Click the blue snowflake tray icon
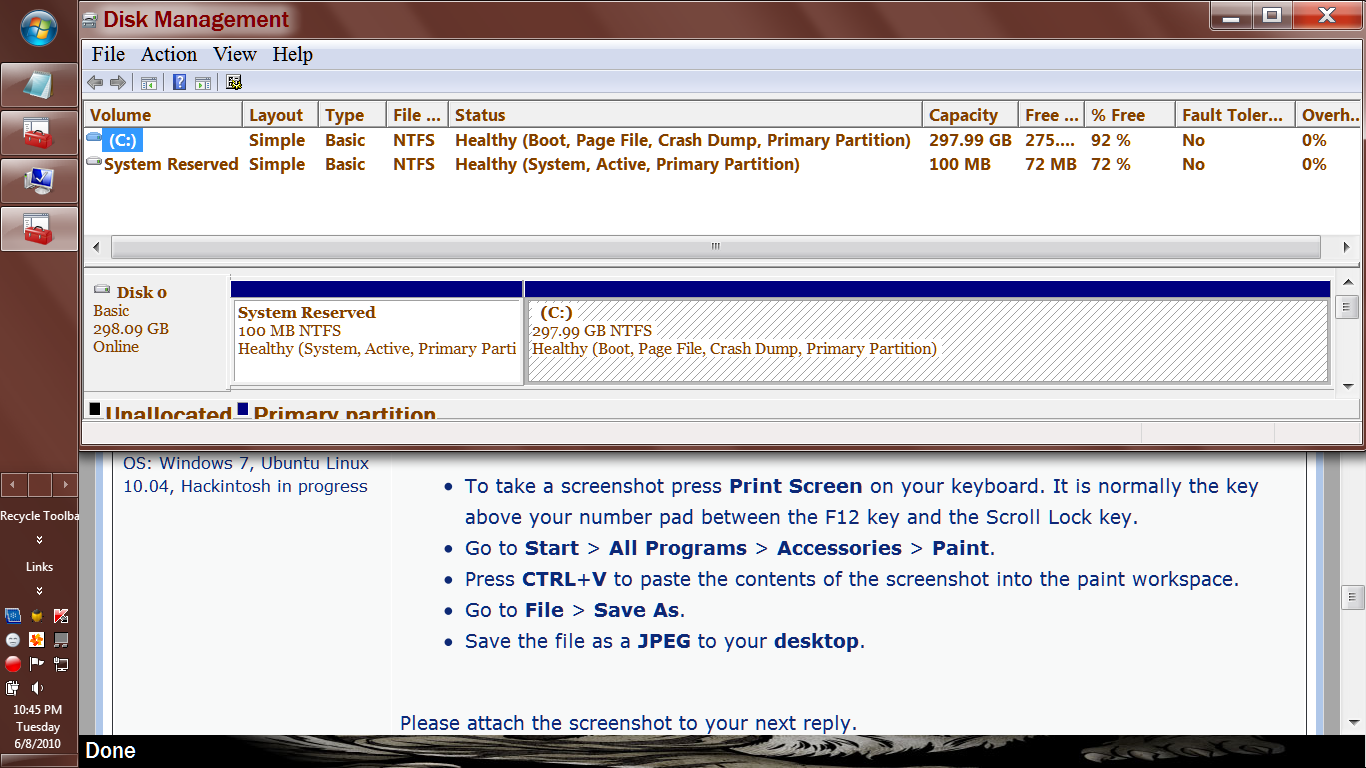 pos(13,615)
